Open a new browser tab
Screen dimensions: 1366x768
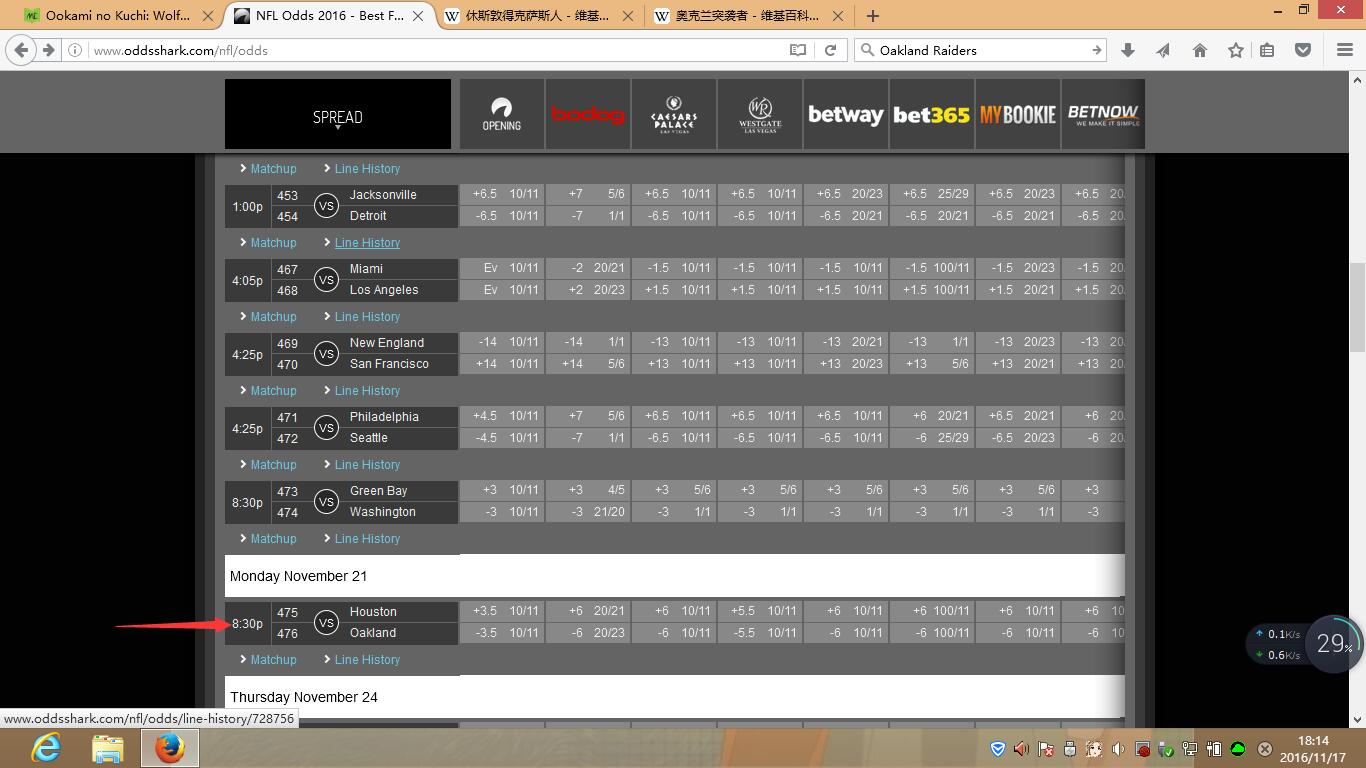tap(873, 16)
